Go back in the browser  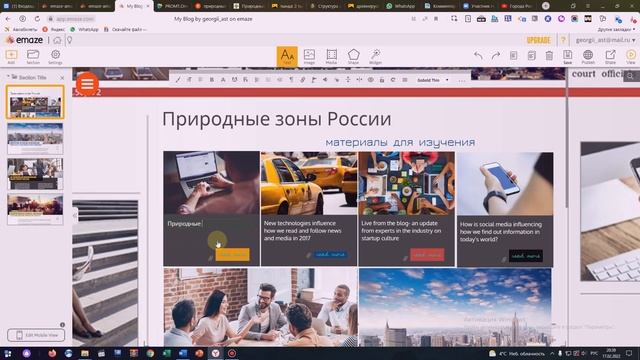[8, 19]
